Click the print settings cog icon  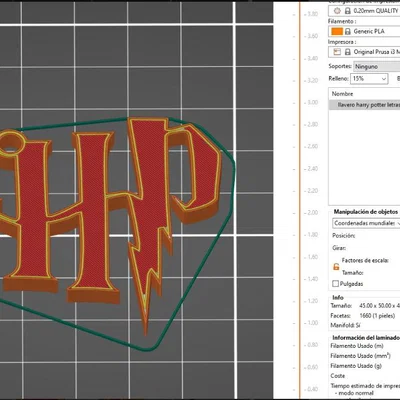pyautogui.click(x=337, y=11)
